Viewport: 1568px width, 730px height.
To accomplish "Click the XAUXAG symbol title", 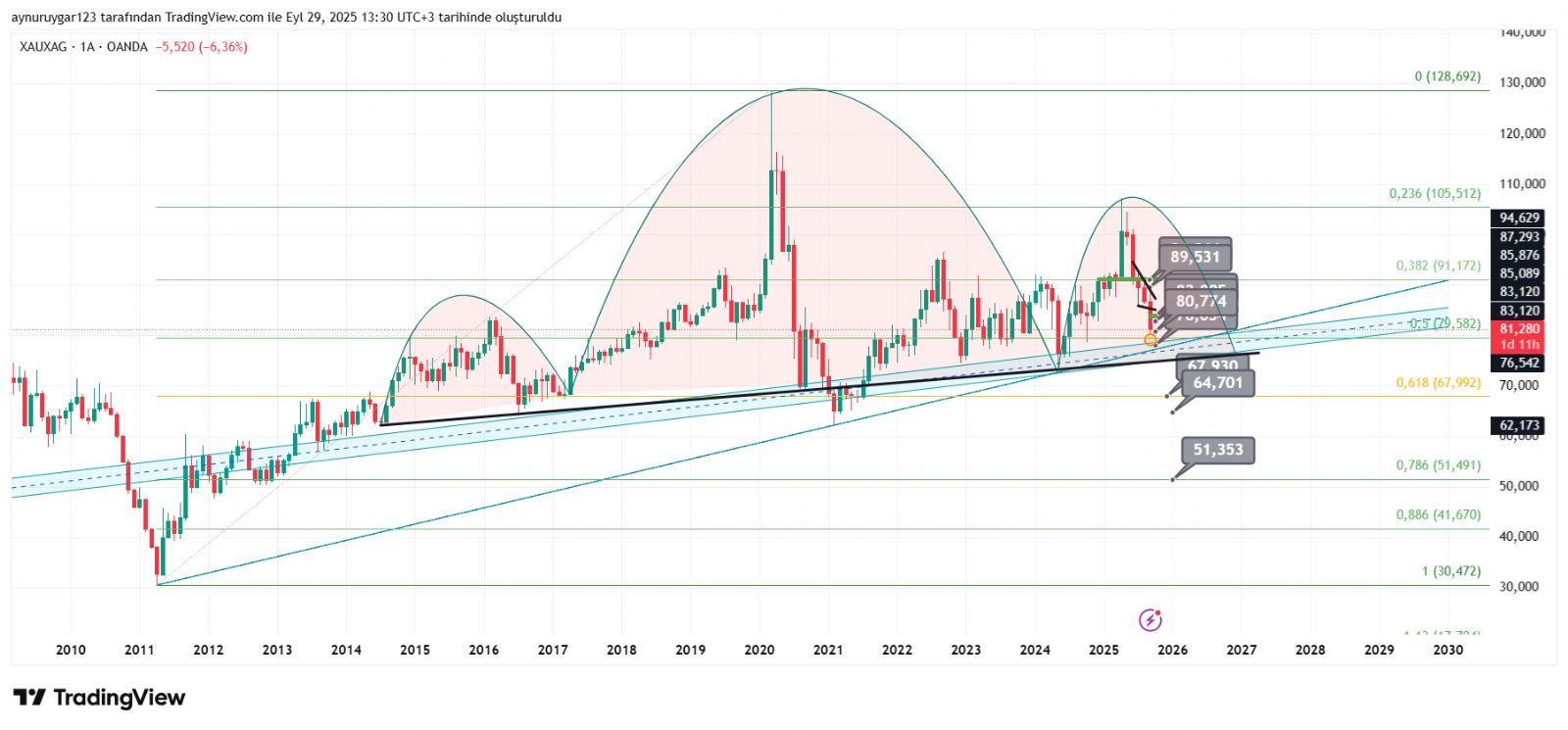I will click(x=44, y=47).
